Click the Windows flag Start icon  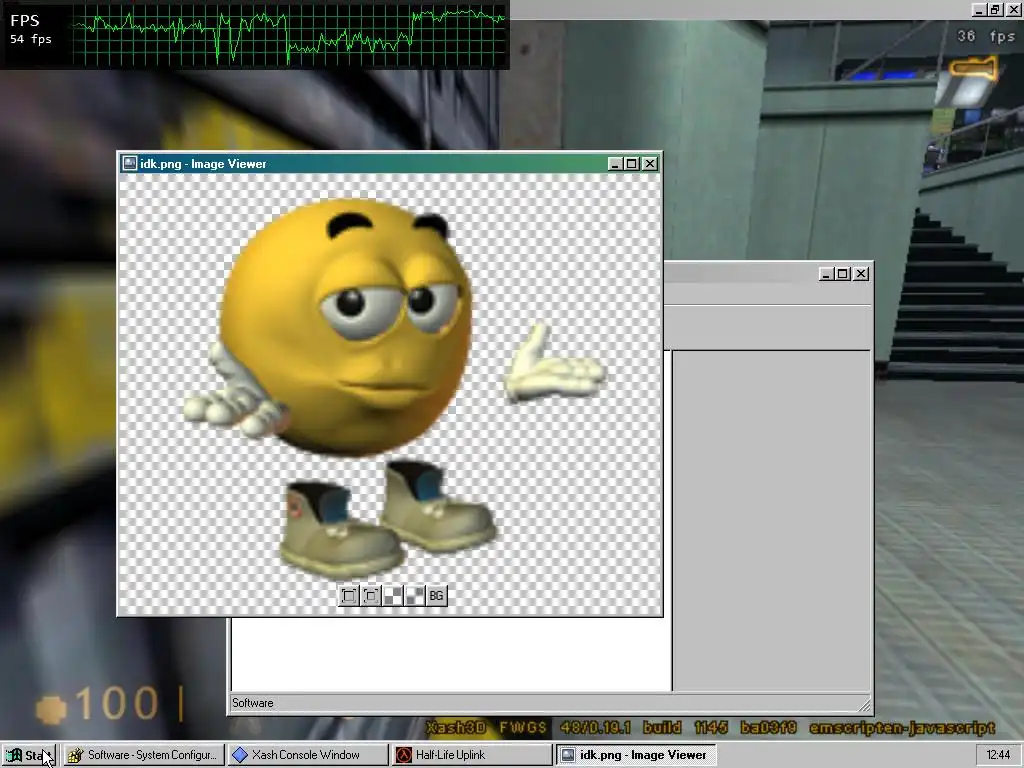14,755
